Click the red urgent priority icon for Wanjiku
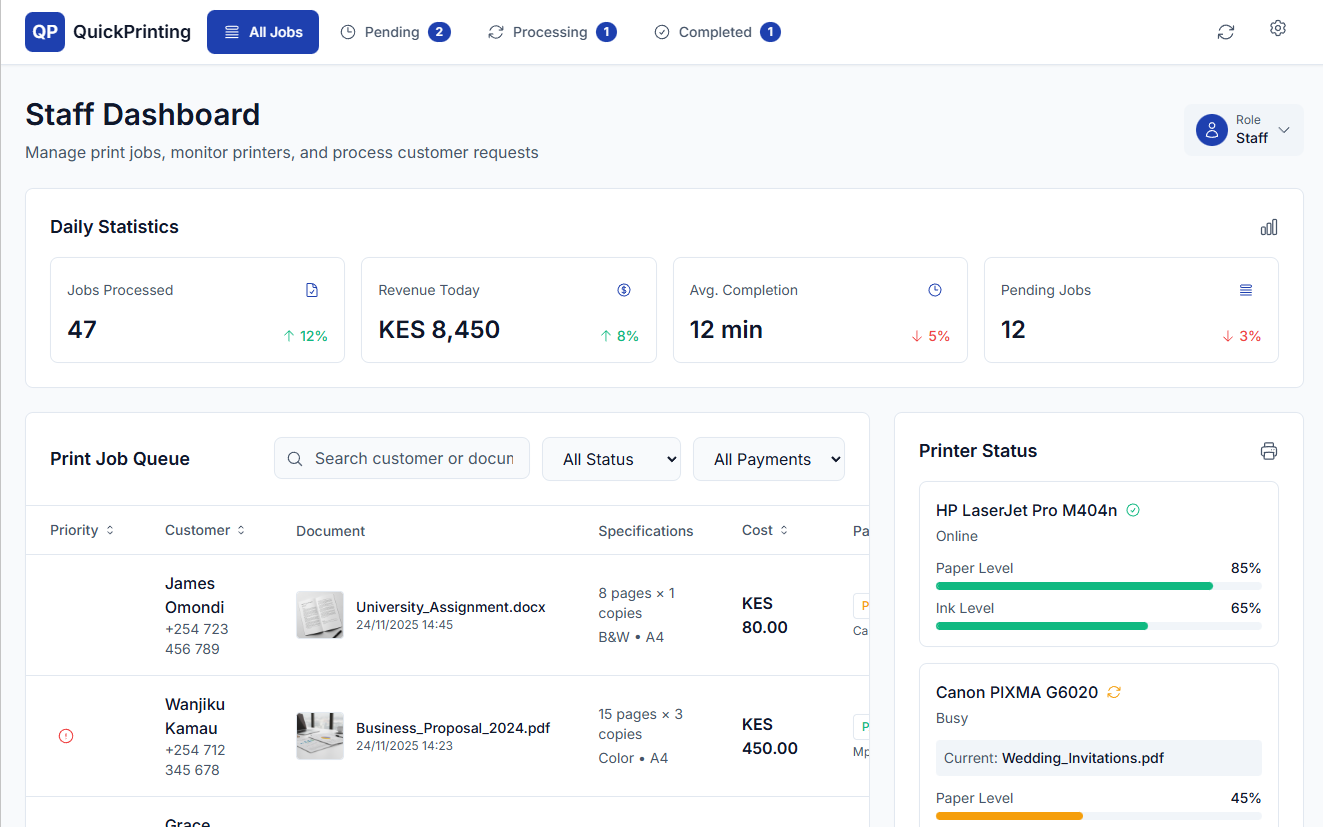1323x827 pixels. pyautogui.click(x=66, y=736)
